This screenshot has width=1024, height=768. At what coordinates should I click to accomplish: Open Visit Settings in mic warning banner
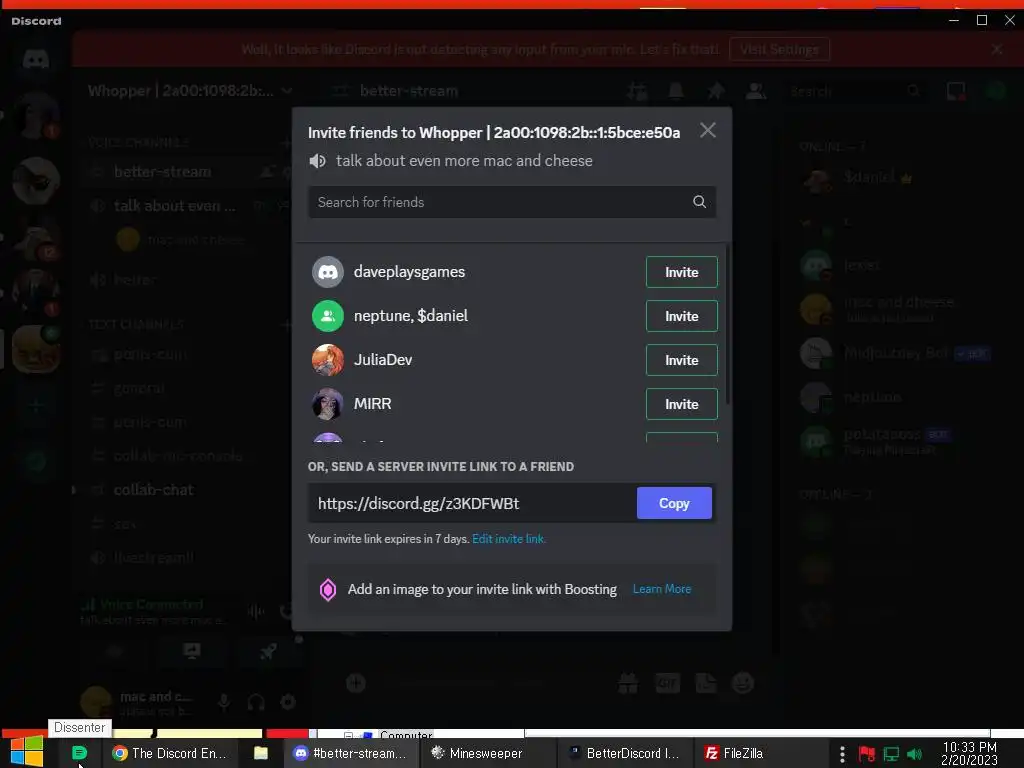(x=779, y=50)
